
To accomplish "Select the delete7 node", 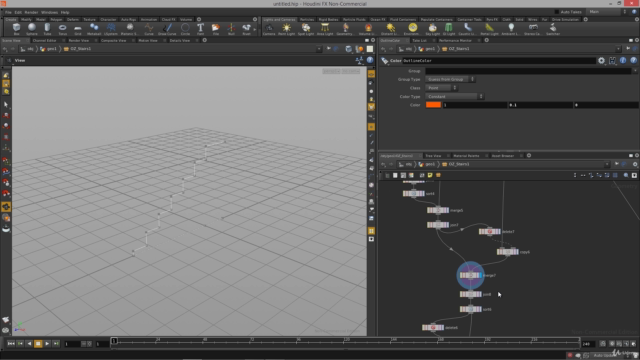I will 489,231.
